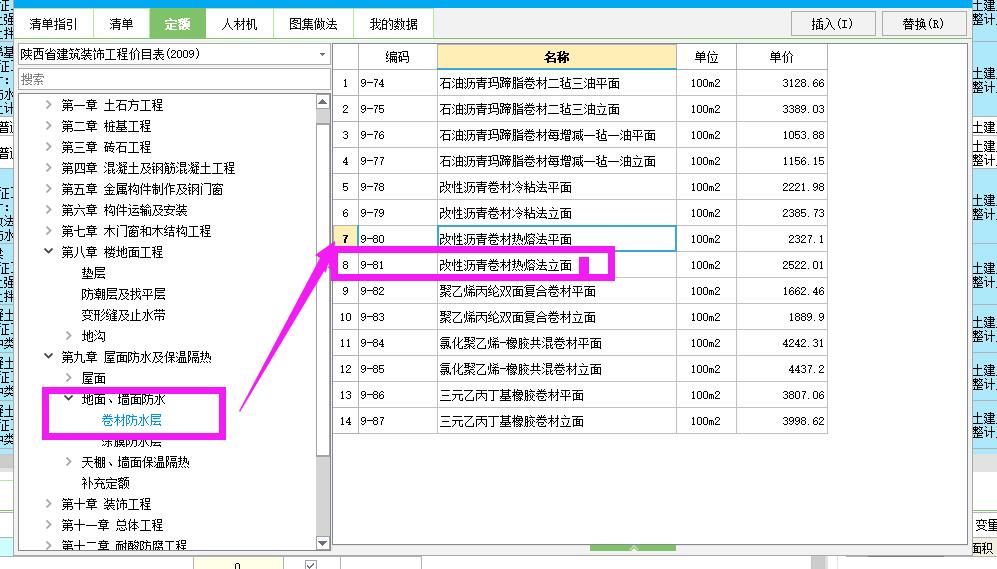Select row 氯化聚乙烯-橡胶共混卷材平面
Image resolution: width=997 pixels, height=569 pixels.
pyautogui.click(x=580, y=343)
